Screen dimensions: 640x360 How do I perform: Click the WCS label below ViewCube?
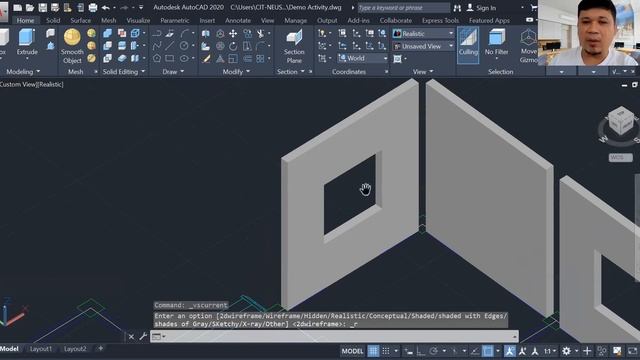[620, 158]
